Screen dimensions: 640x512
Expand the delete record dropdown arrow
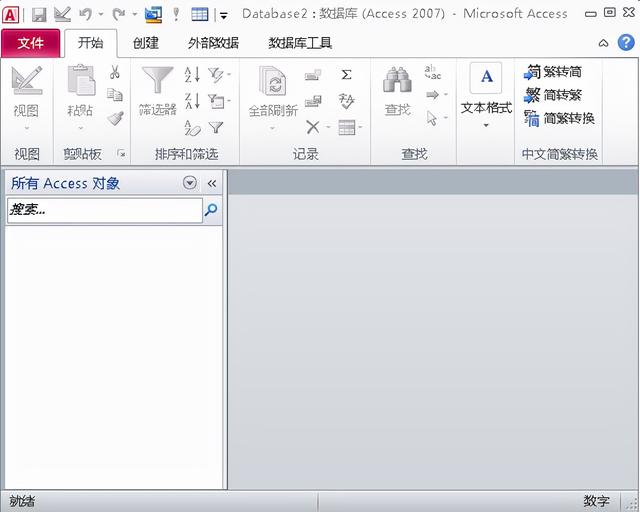328,127
